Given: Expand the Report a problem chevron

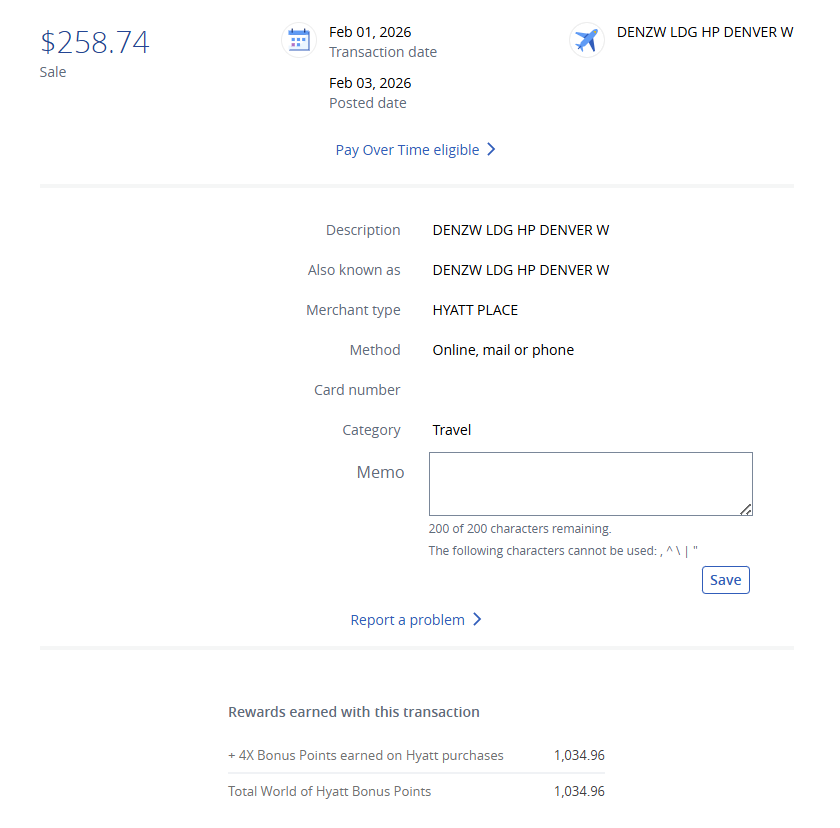Looking at the screenshot, I should pyautogui.click(x=478, y=619).
